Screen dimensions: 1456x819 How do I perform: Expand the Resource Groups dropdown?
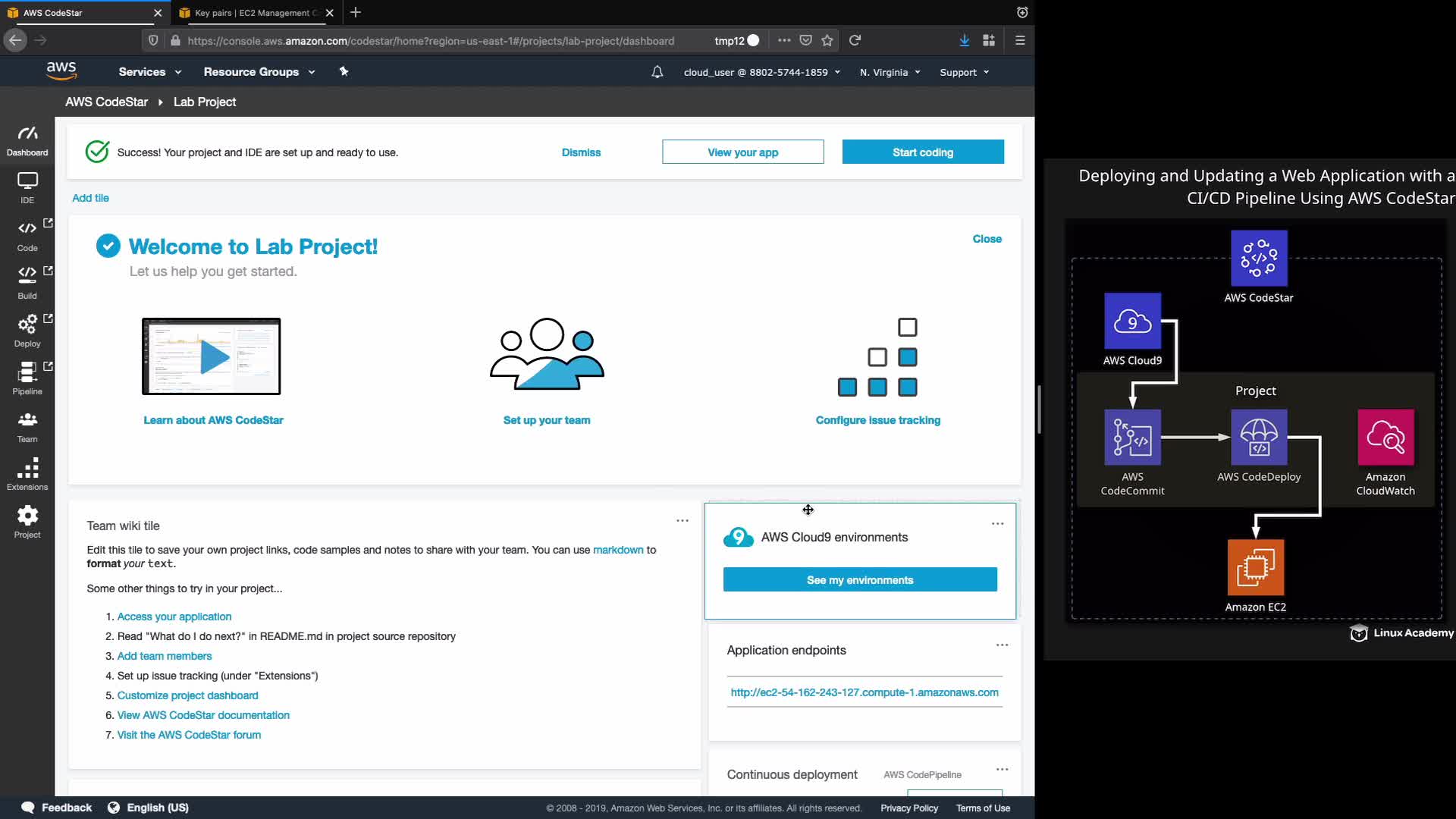pos(259,72)
